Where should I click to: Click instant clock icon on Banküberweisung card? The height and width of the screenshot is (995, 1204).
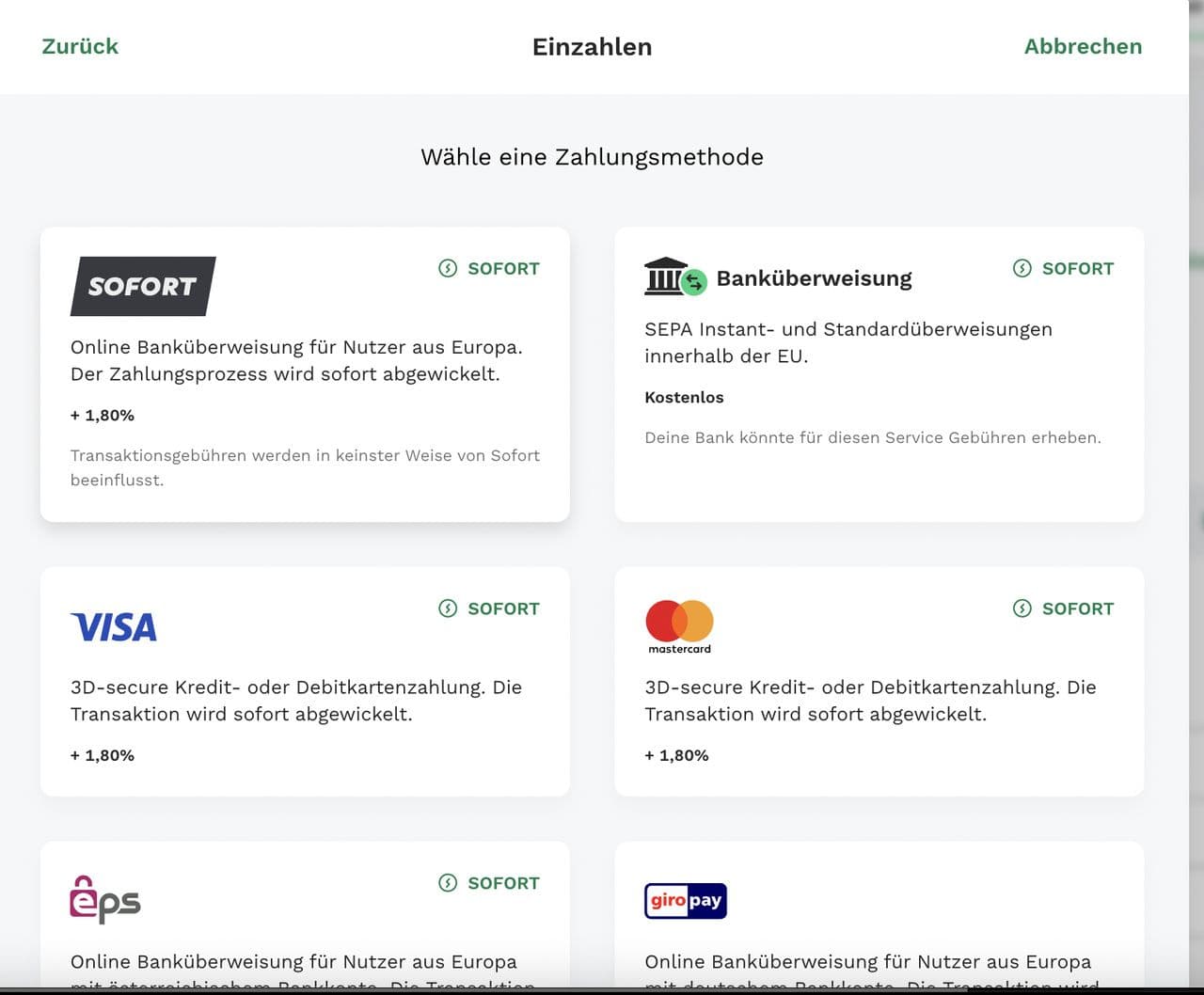coord(1022,269)
